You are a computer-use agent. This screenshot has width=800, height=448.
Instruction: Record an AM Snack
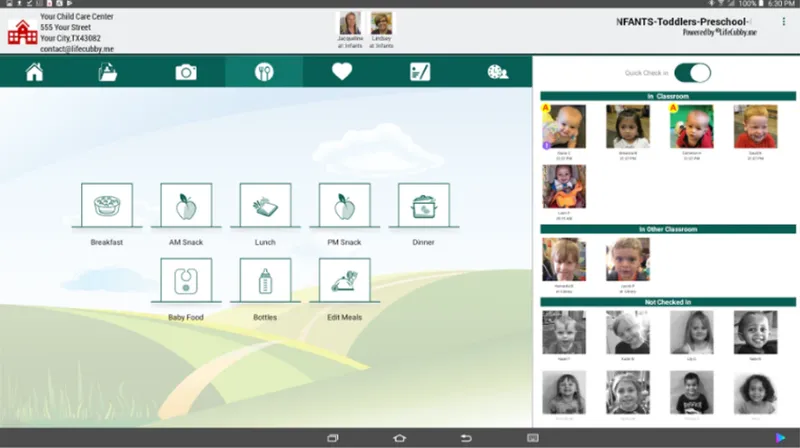click(x=186, y=205)
